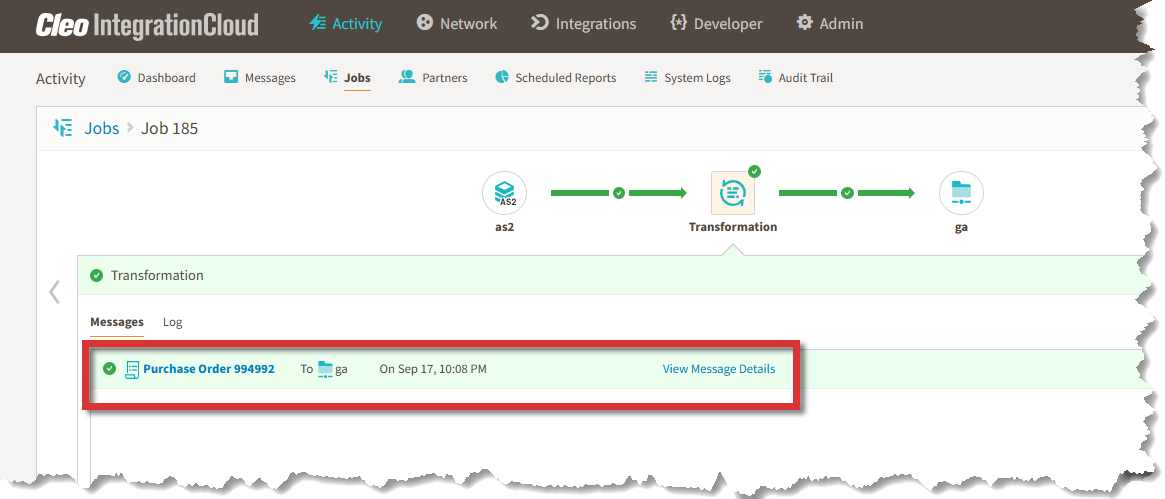Image resolution: width=1165 pixels, height=499 pixels.
Task: Click the Activity section label
Action: [60, 79]
